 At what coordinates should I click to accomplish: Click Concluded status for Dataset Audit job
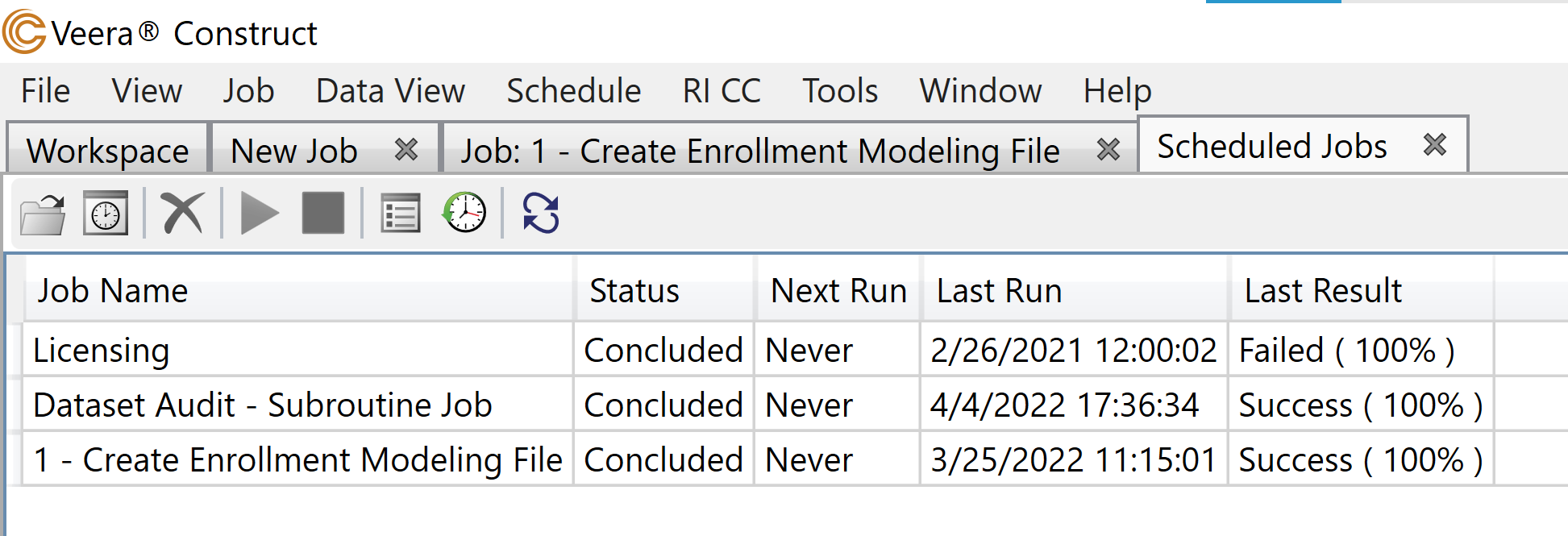[663, 405]
